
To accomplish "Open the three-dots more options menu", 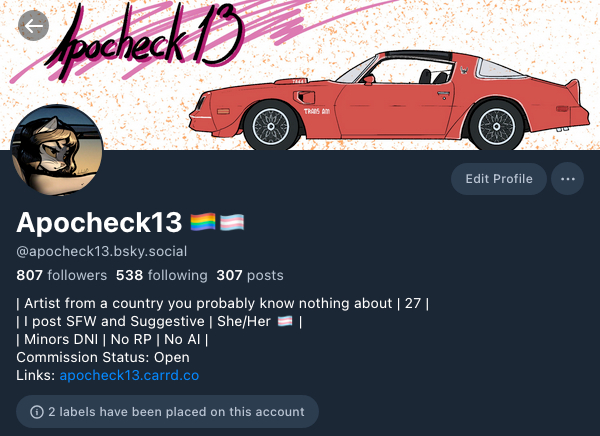I will click(567, 179).
